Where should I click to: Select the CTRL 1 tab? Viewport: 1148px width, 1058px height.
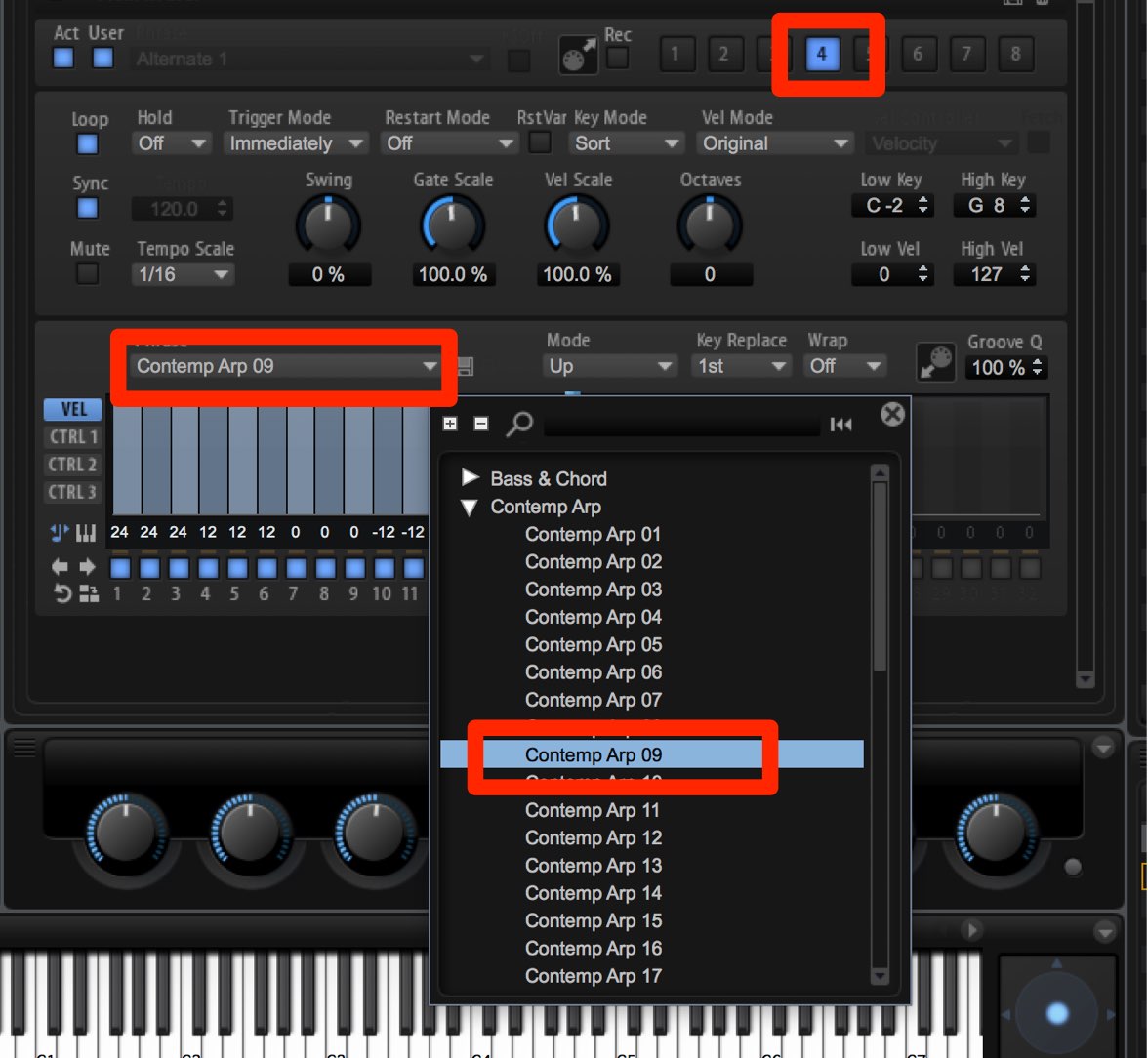[73, 437]
